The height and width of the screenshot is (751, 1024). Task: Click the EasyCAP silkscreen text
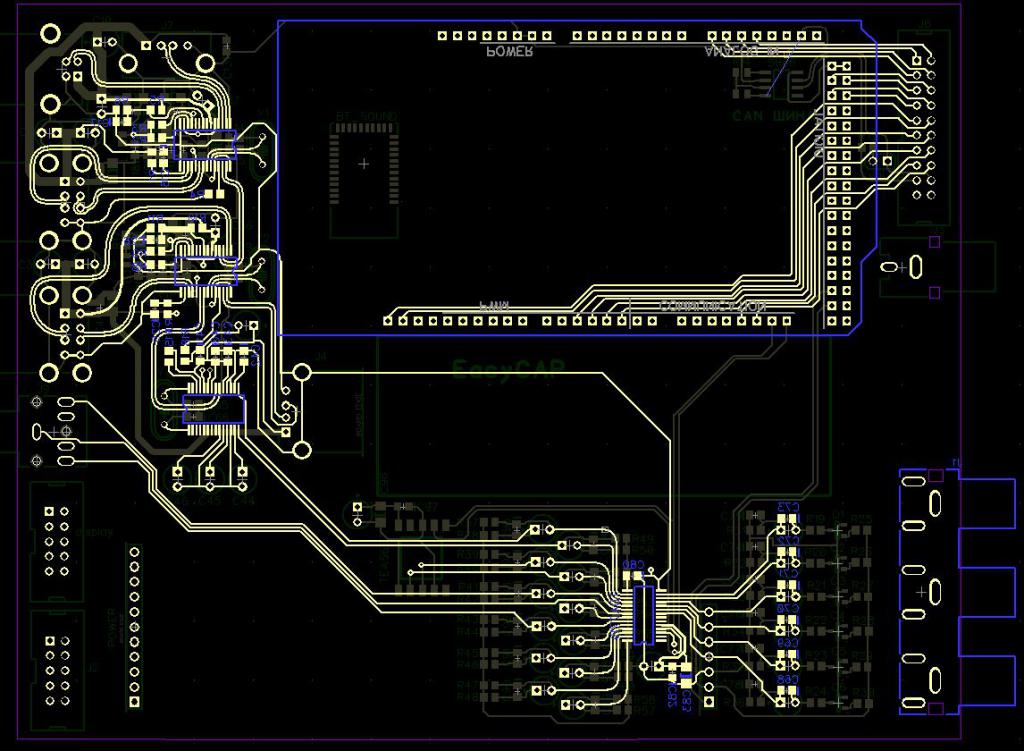point(509,370)
